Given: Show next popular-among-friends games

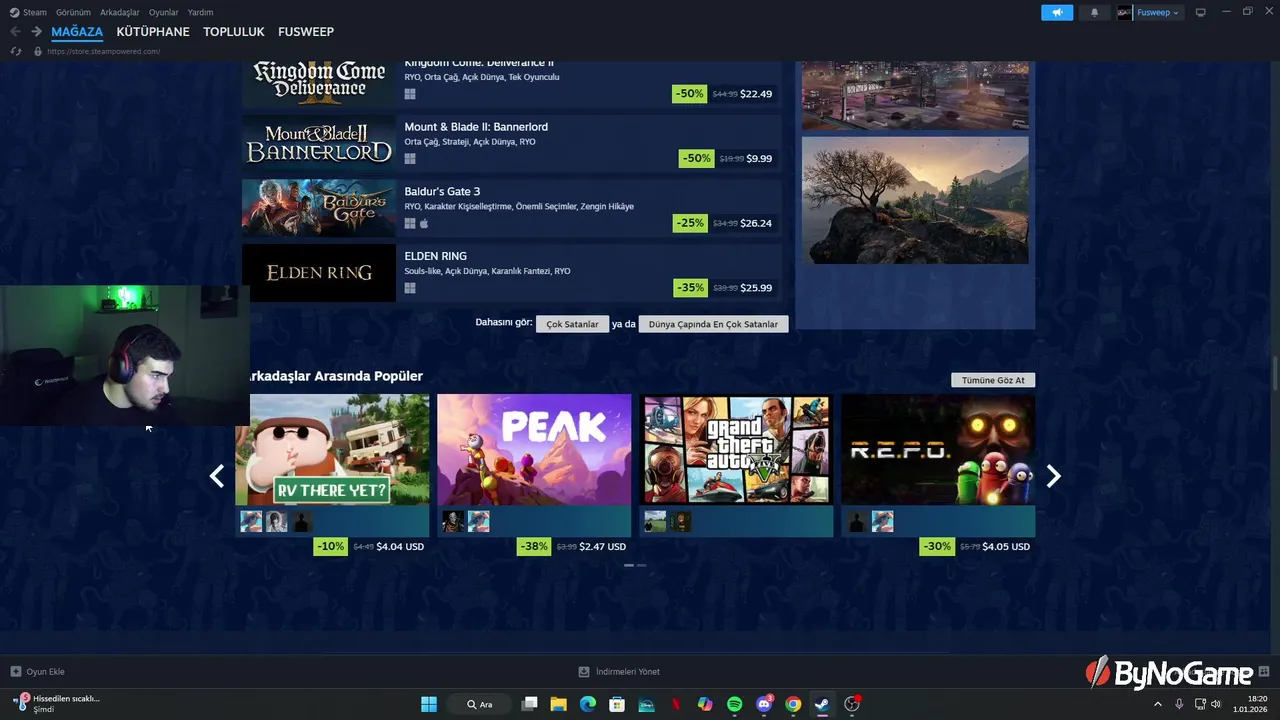Looking at the screenshot, I should click(1053, 476).
